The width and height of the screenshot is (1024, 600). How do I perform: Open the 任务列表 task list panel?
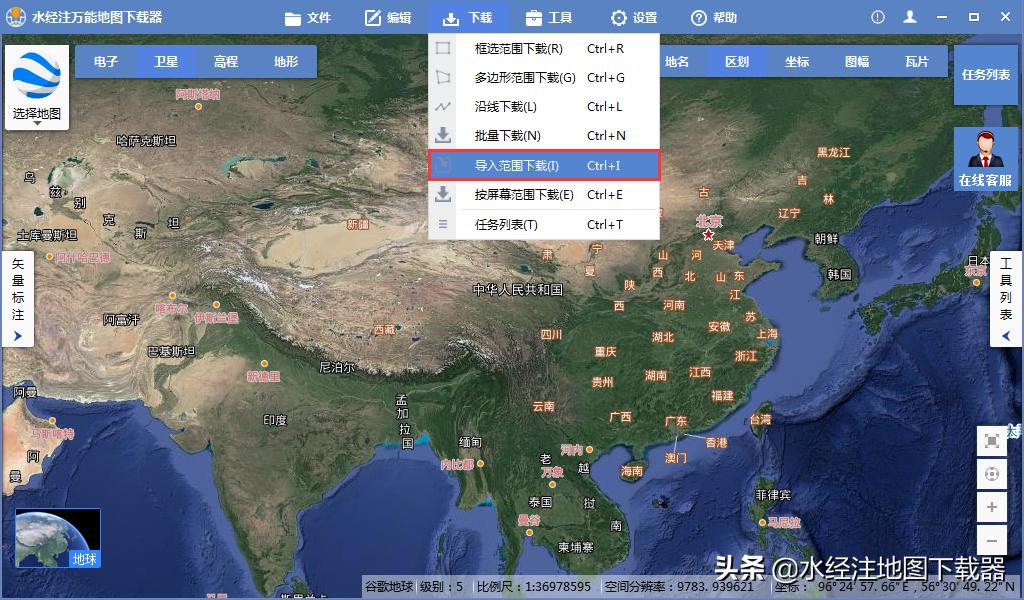[x=985, y=73]
